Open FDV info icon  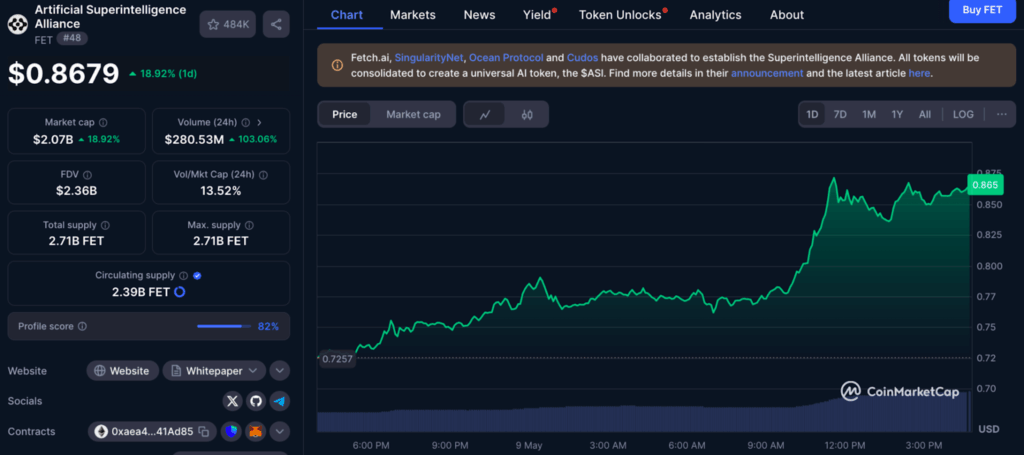(x=88, y=175)
